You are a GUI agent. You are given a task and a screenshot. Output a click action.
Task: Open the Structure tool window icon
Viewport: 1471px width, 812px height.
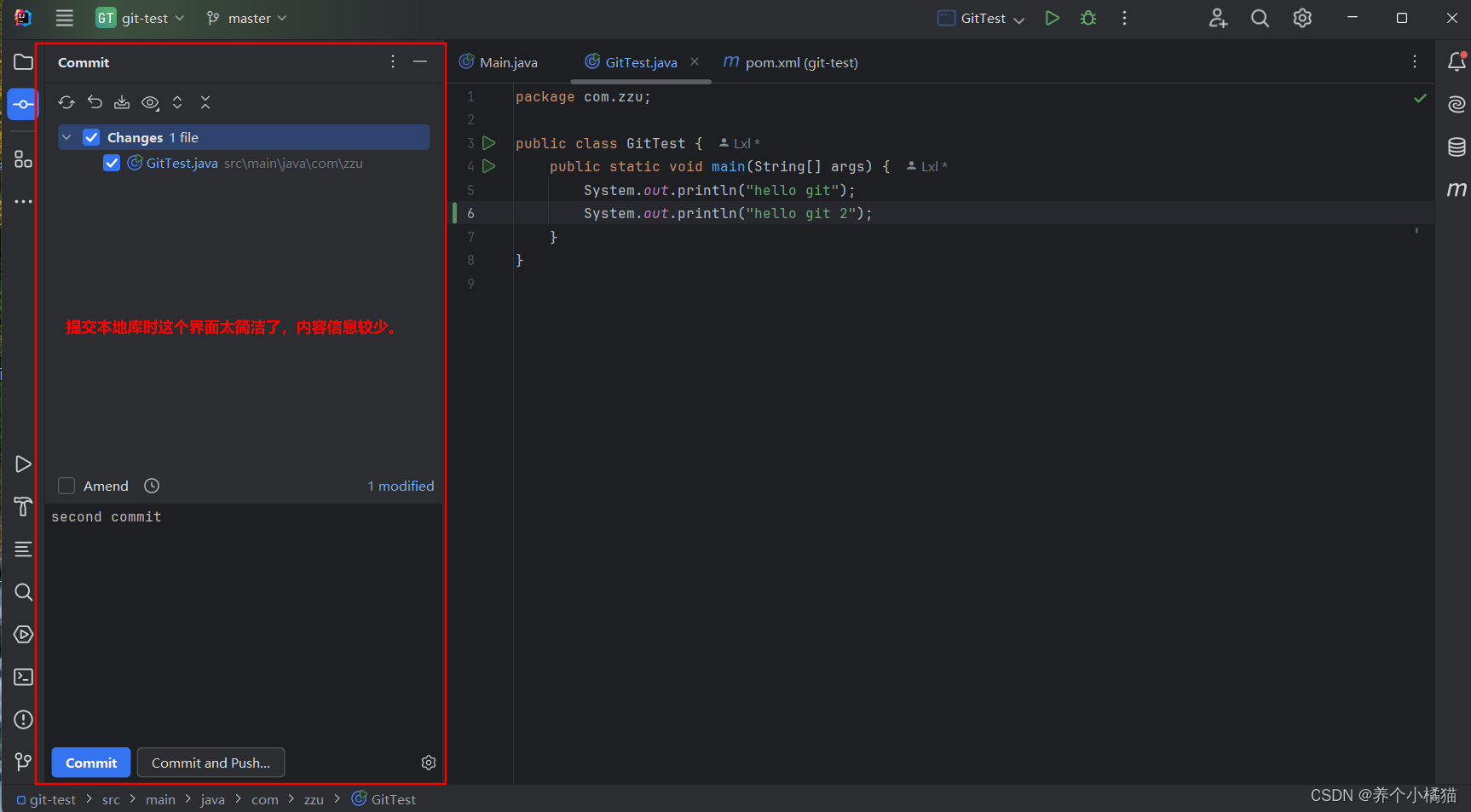[23, 159]
